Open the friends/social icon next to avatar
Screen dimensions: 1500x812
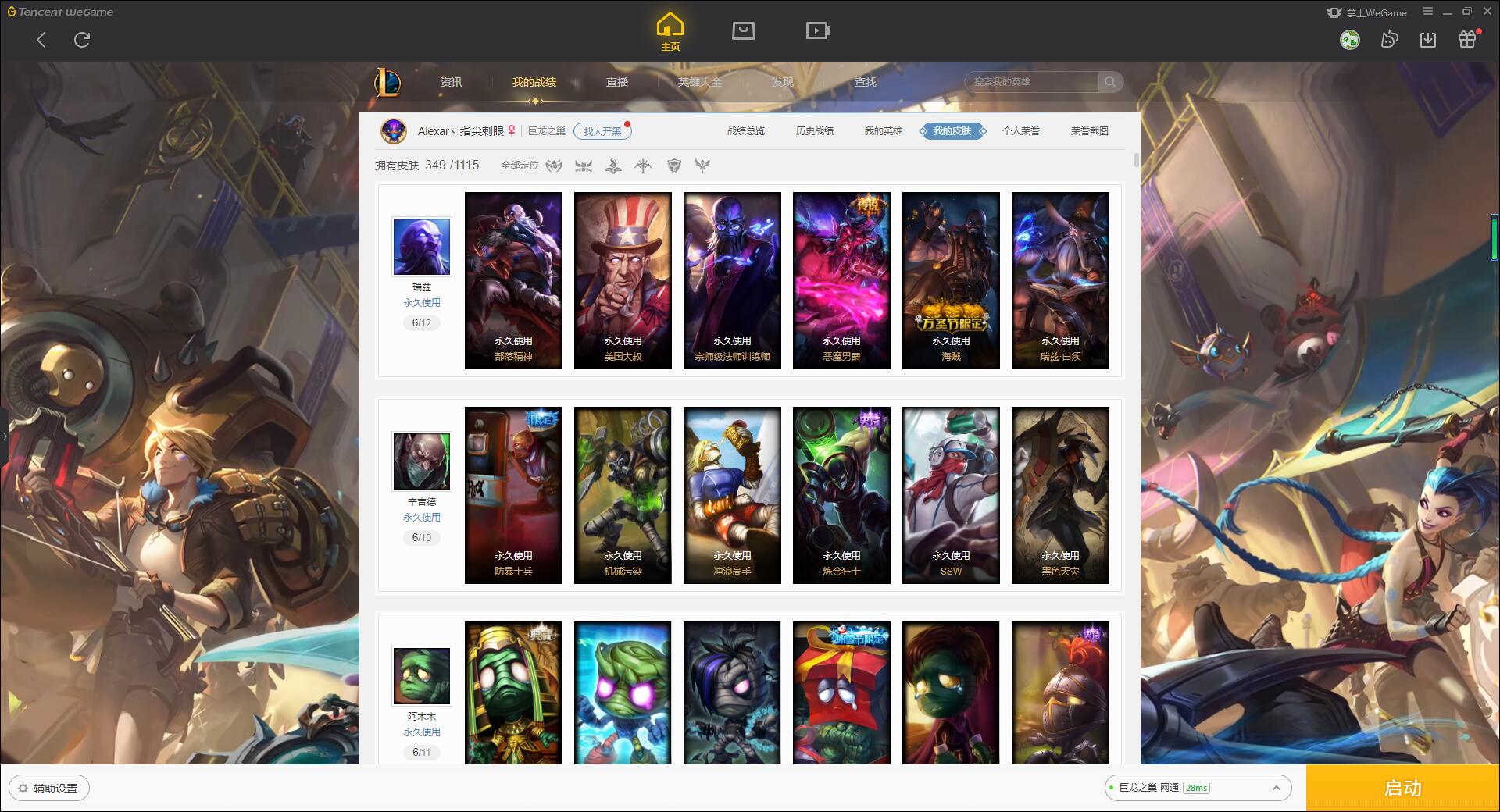1389,40
